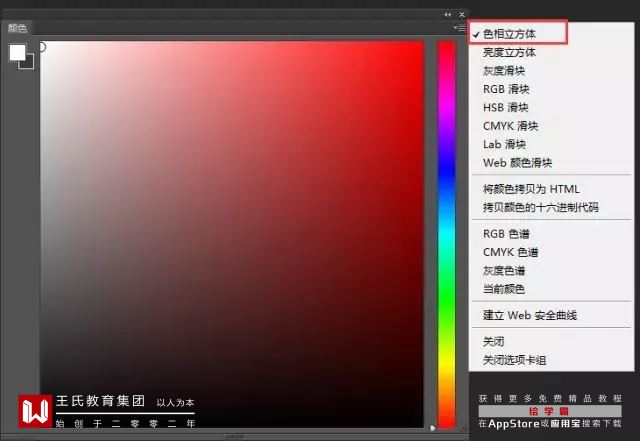Click the hue slider triangle marker
Viewport: 640px width, 441px height.
click(x=433, y=428)
